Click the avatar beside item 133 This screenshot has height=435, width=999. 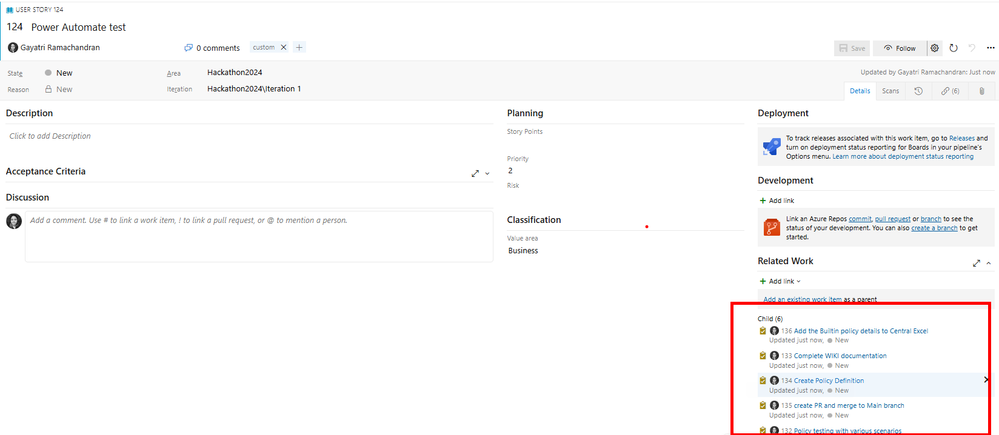(774, 355)
